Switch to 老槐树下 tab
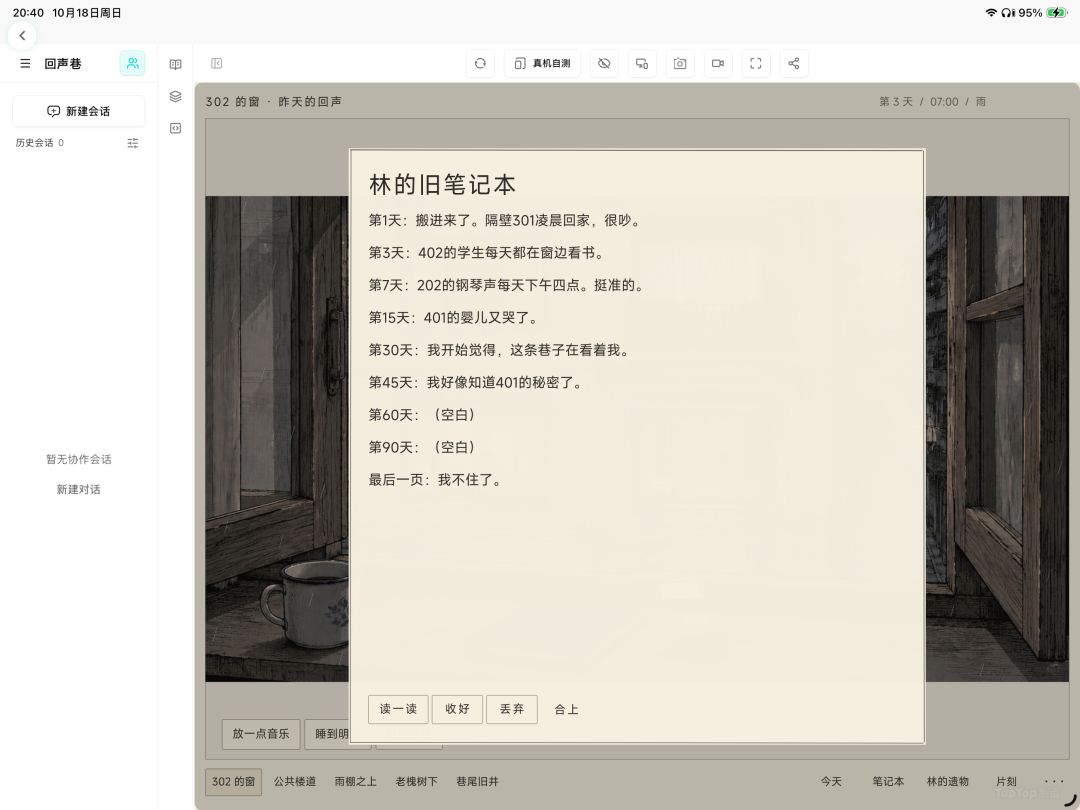 416,782
